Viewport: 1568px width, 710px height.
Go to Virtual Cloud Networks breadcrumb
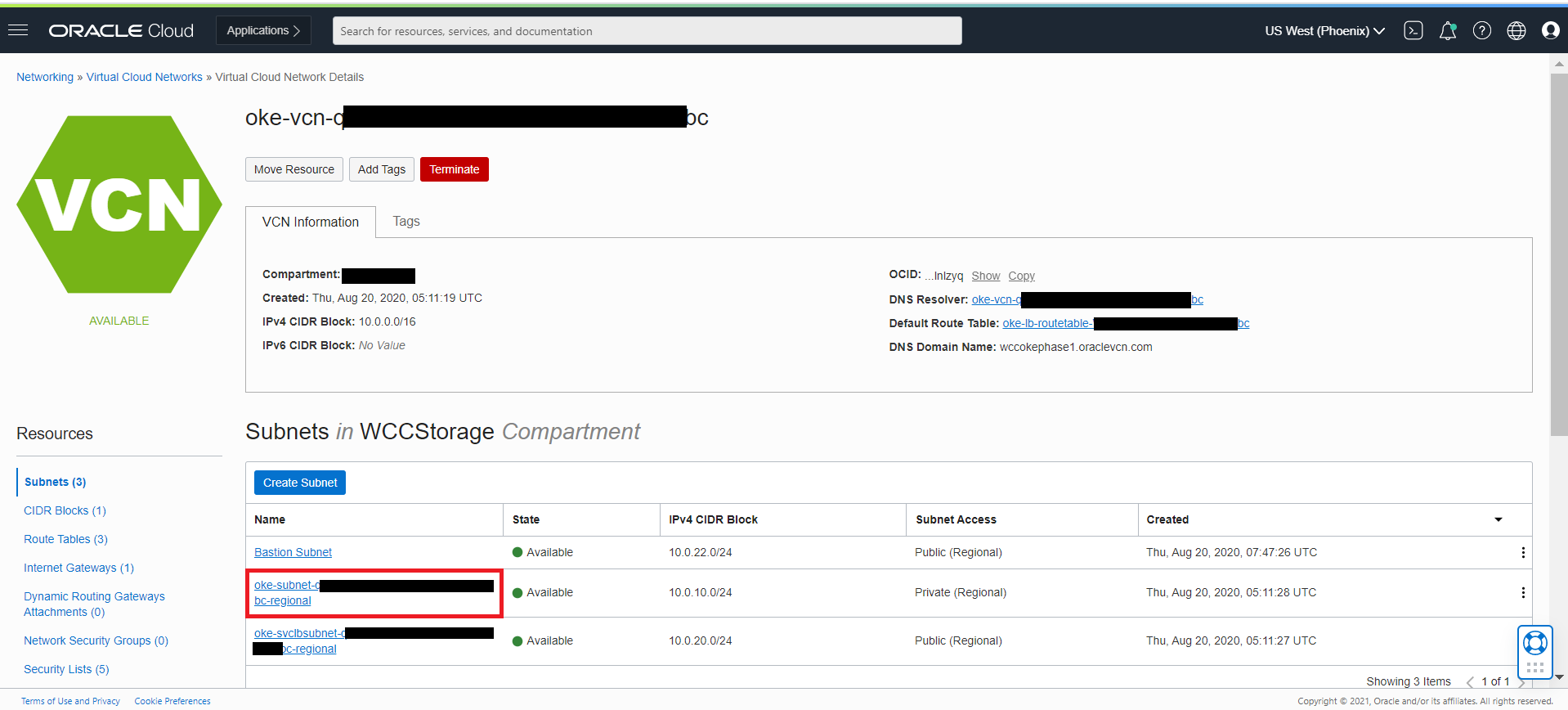pos(144,77)
